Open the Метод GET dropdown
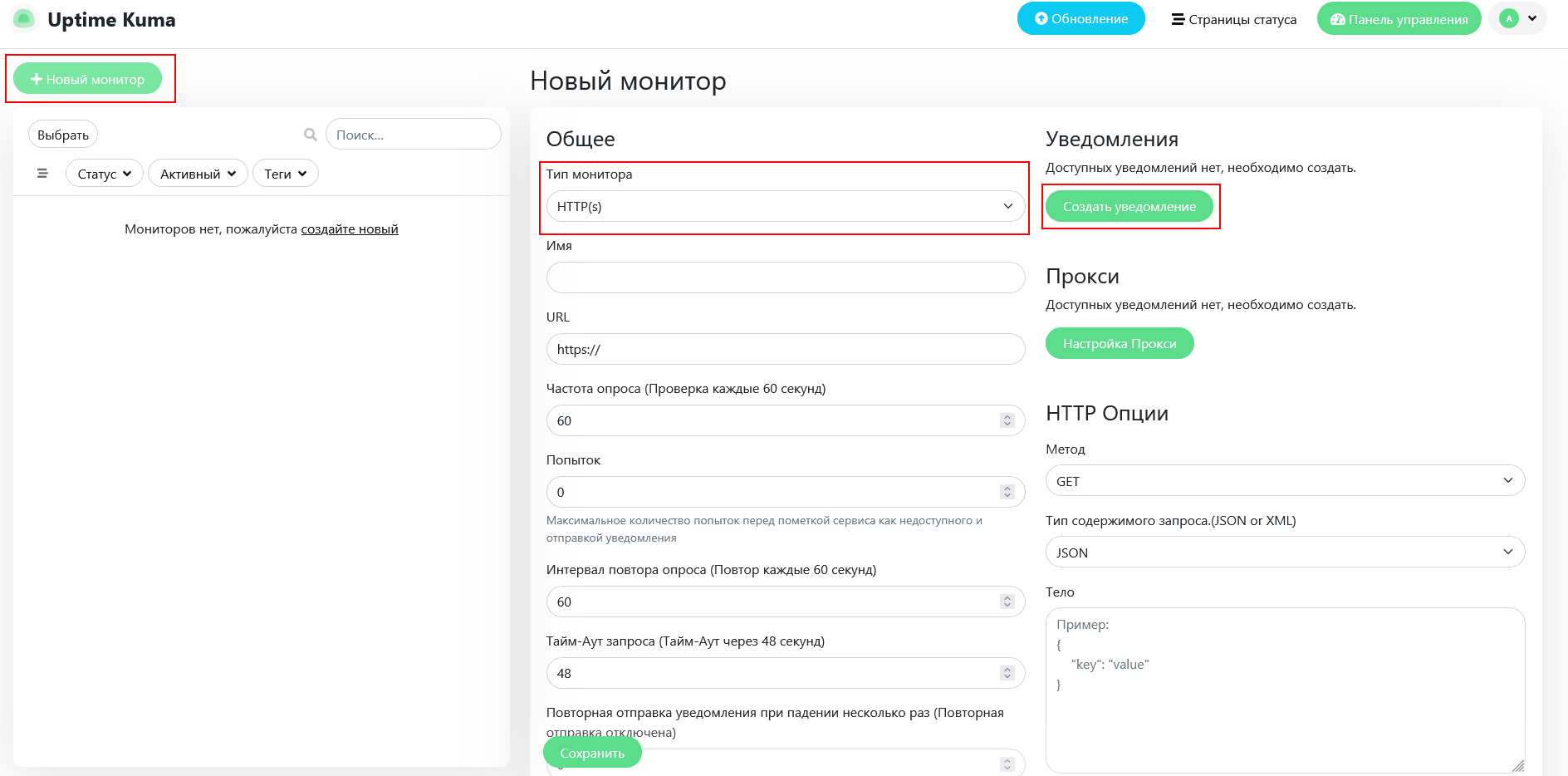 [x=1285, y=481]
